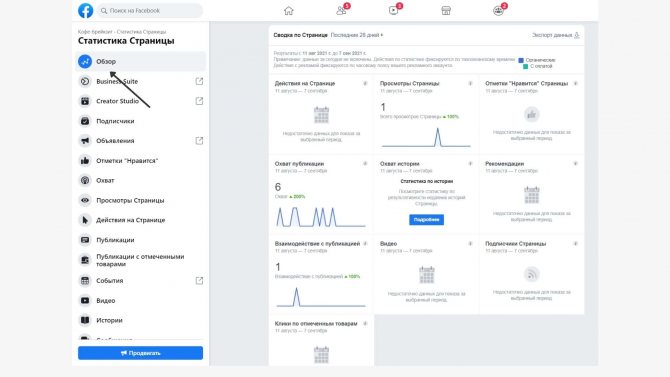The height and width of the screenshot is (377, 670).
Task: Click the Подписчики sidebar icon
Action: (85, 121)
